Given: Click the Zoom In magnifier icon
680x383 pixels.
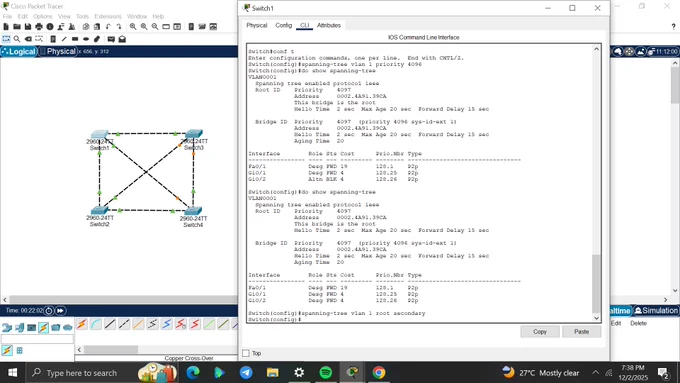Looking at the screenshot, I should coord(133,27).
